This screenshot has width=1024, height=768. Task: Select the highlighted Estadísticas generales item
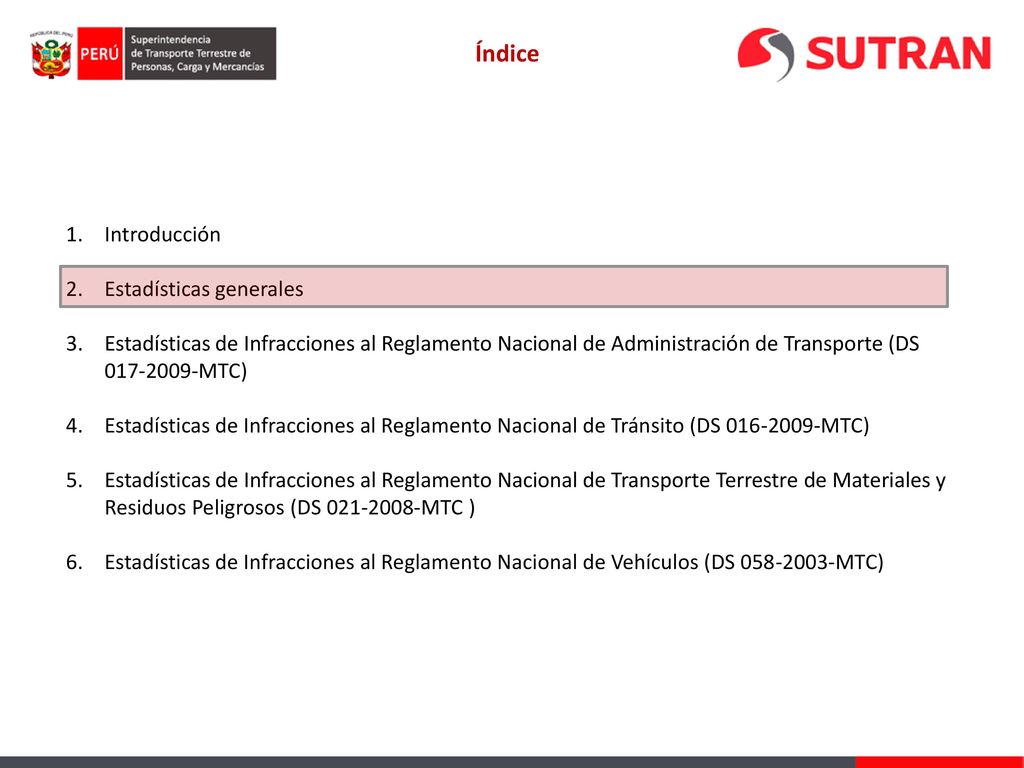[x=504, y=287]
